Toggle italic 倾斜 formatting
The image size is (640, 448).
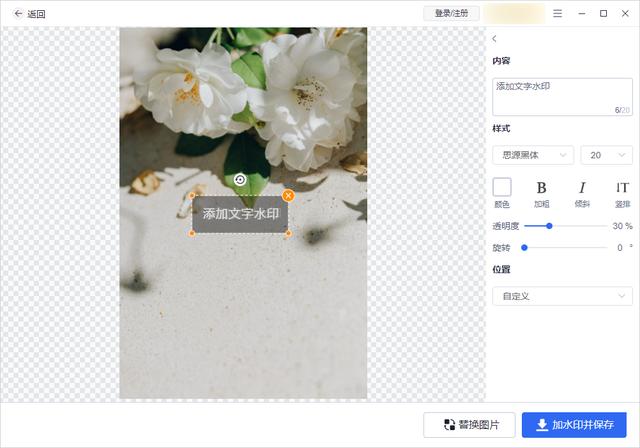coord(582,193)
